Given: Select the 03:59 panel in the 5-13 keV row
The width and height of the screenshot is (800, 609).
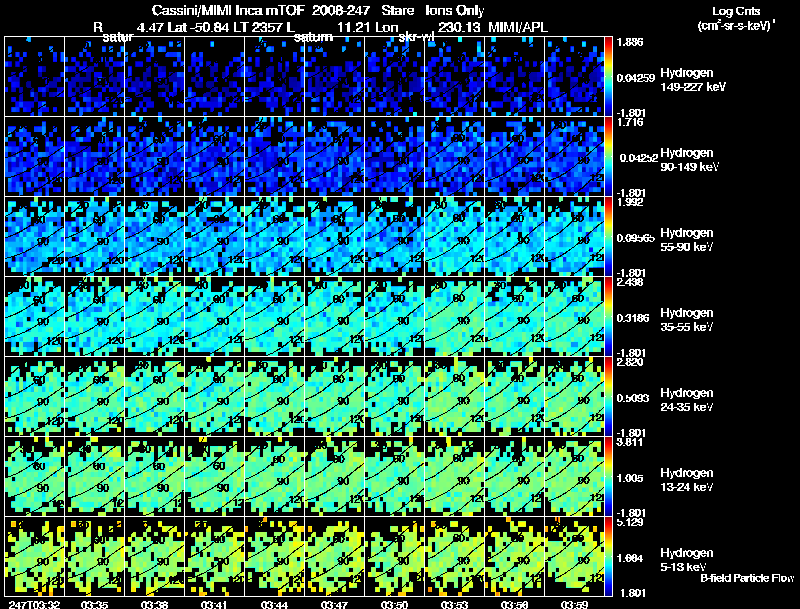Looking at the screenshot, I should pyautogui.click(x=574, y=556).
